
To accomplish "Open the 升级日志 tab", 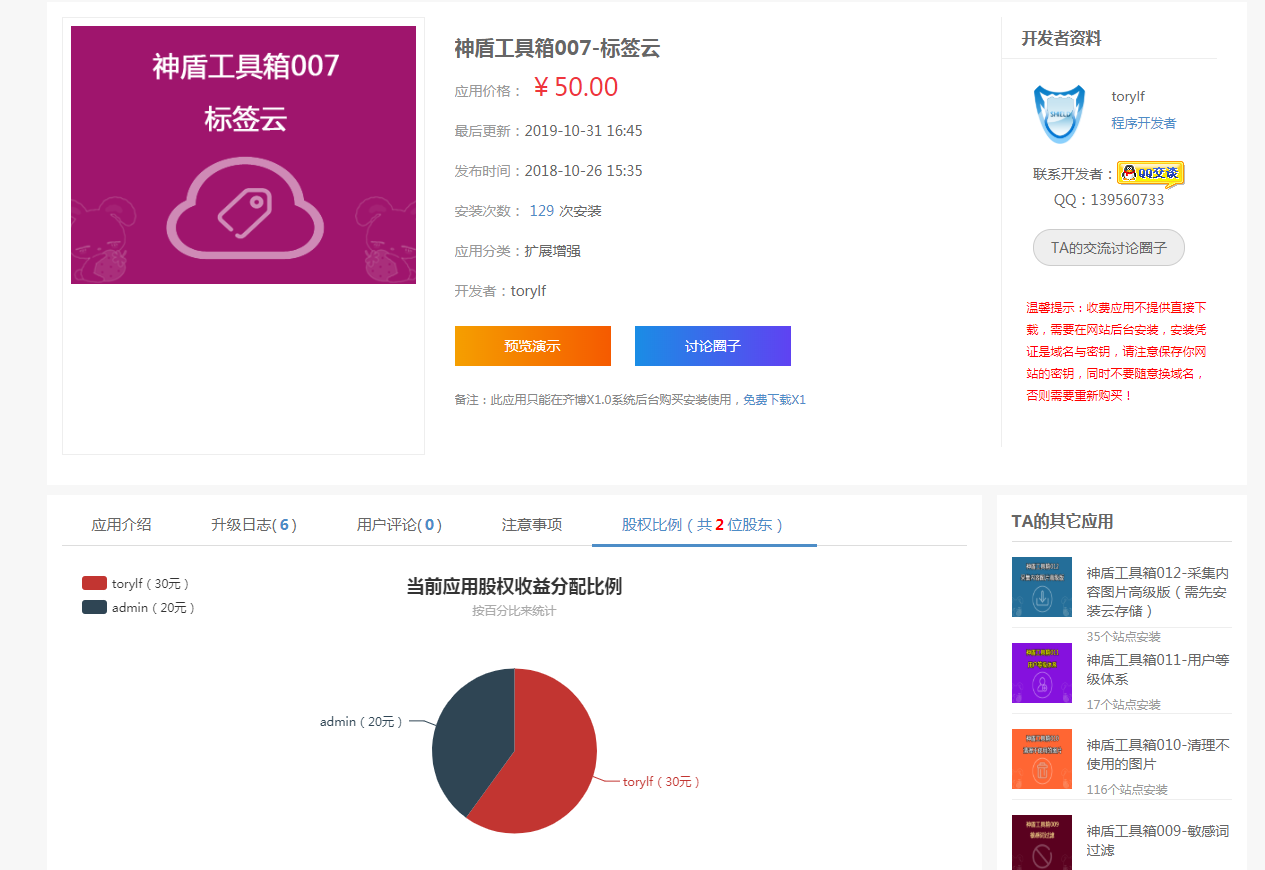I will pyautogui.click(x=253, y=524).
